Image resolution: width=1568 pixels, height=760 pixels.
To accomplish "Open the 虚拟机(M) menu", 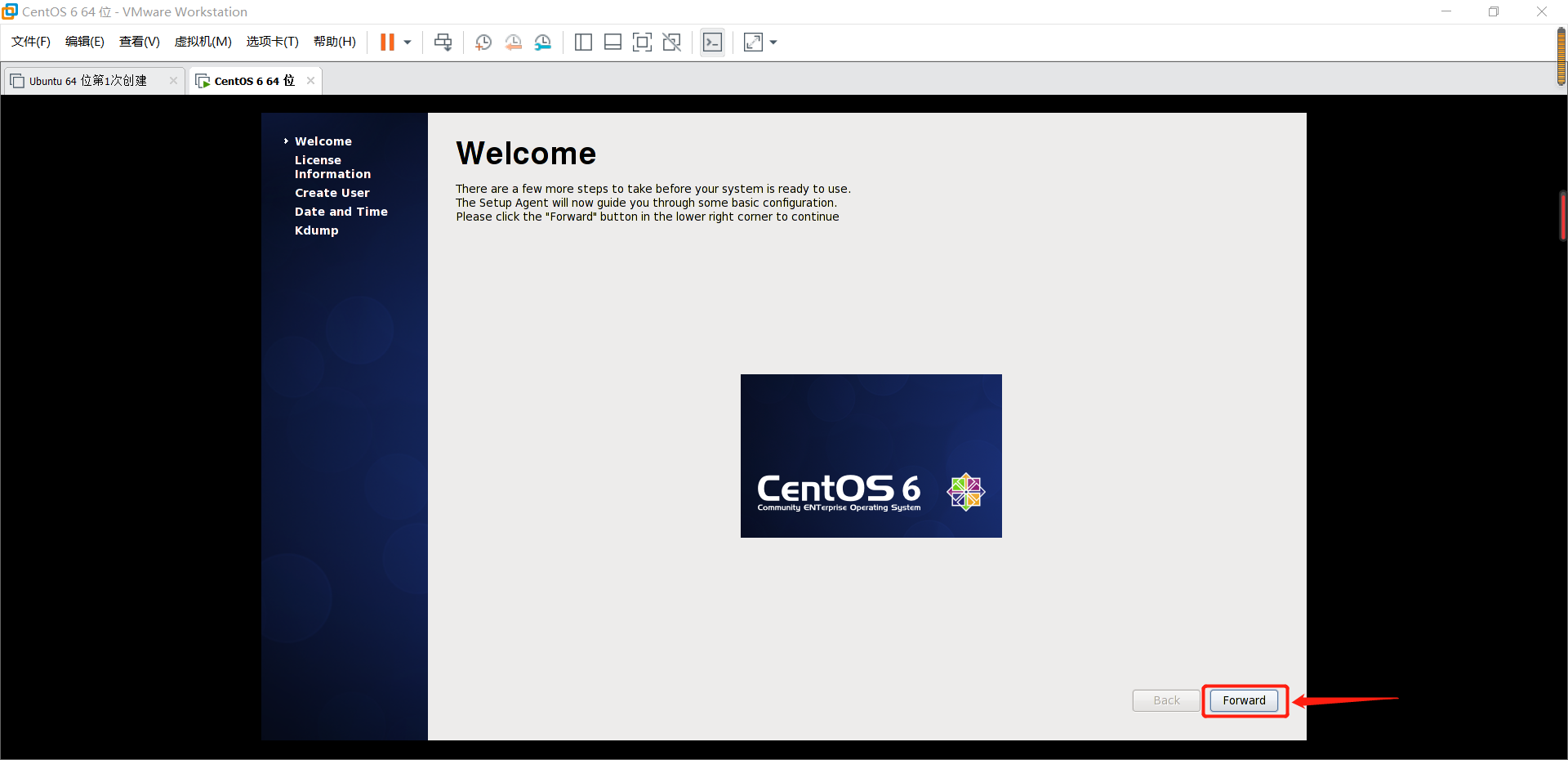I will pyautogui.click(x=203, y=42).
